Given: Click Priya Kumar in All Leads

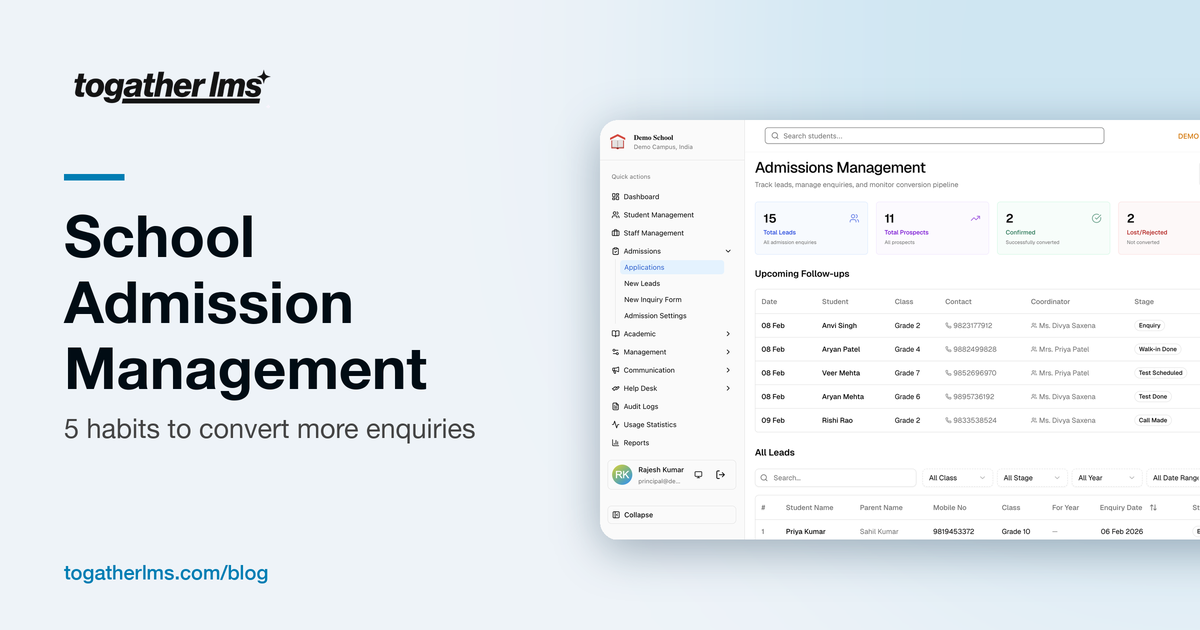Looking at the screenshot, I should (x=806, y=532).
